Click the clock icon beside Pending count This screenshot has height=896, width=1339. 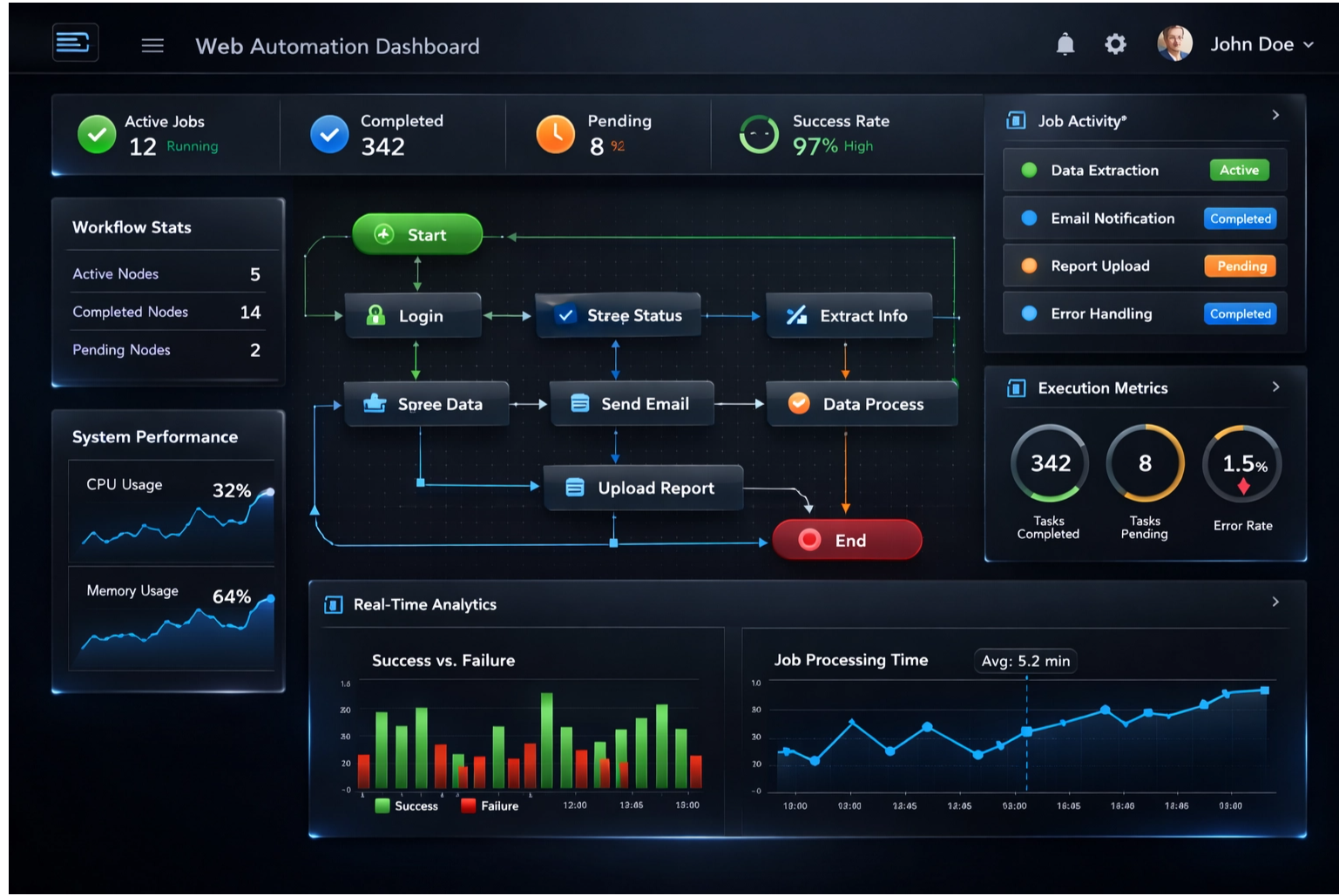click(x=555, y=134)
